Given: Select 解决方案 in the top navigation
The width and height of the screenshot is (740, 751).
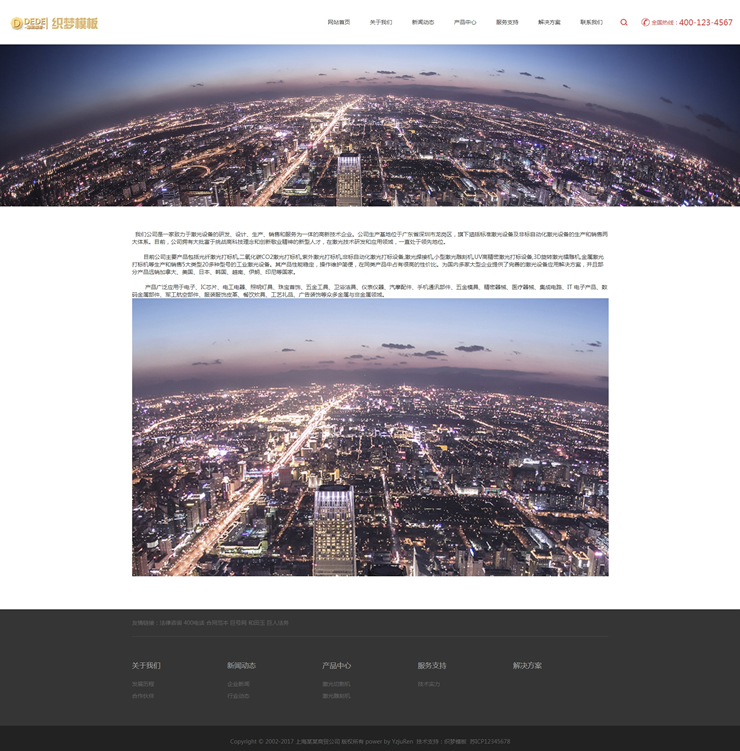Looking at the screenshot, I should 549,22.
